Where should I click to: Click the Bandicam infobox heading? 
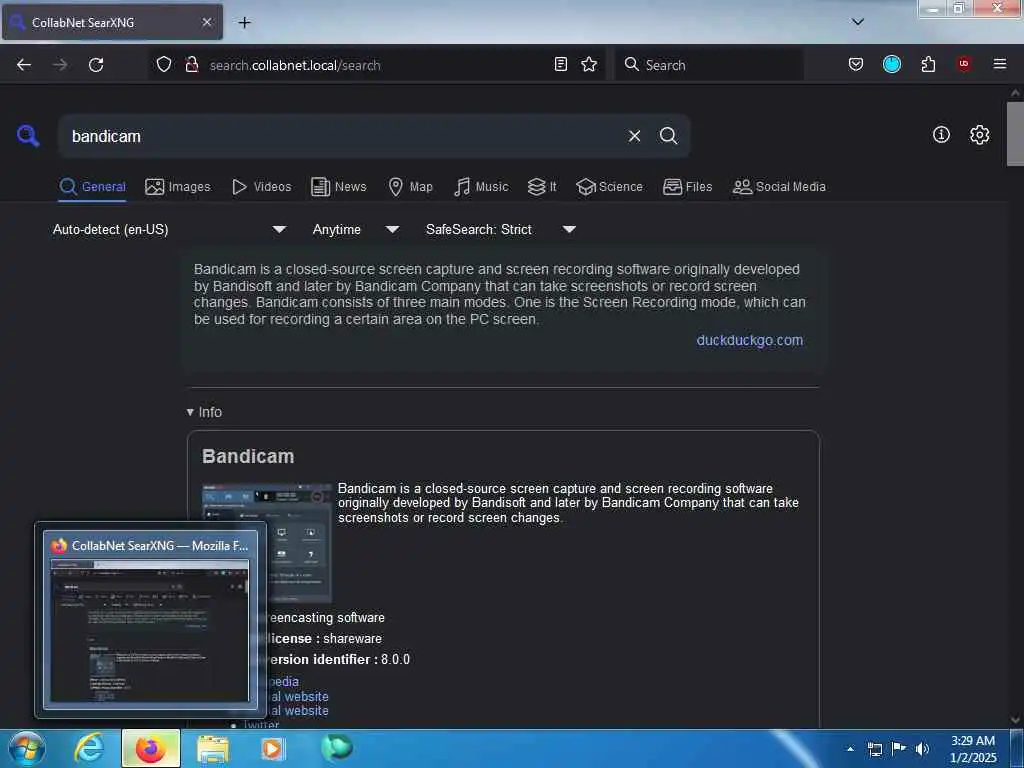pos(248,456)
